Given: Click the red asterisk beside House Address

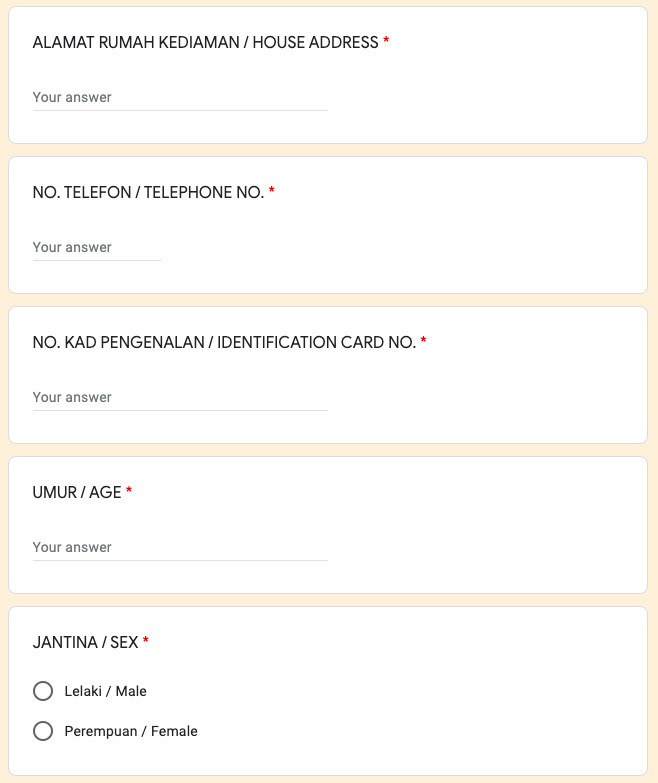Looking at the screenshot, I should point(386,42).
